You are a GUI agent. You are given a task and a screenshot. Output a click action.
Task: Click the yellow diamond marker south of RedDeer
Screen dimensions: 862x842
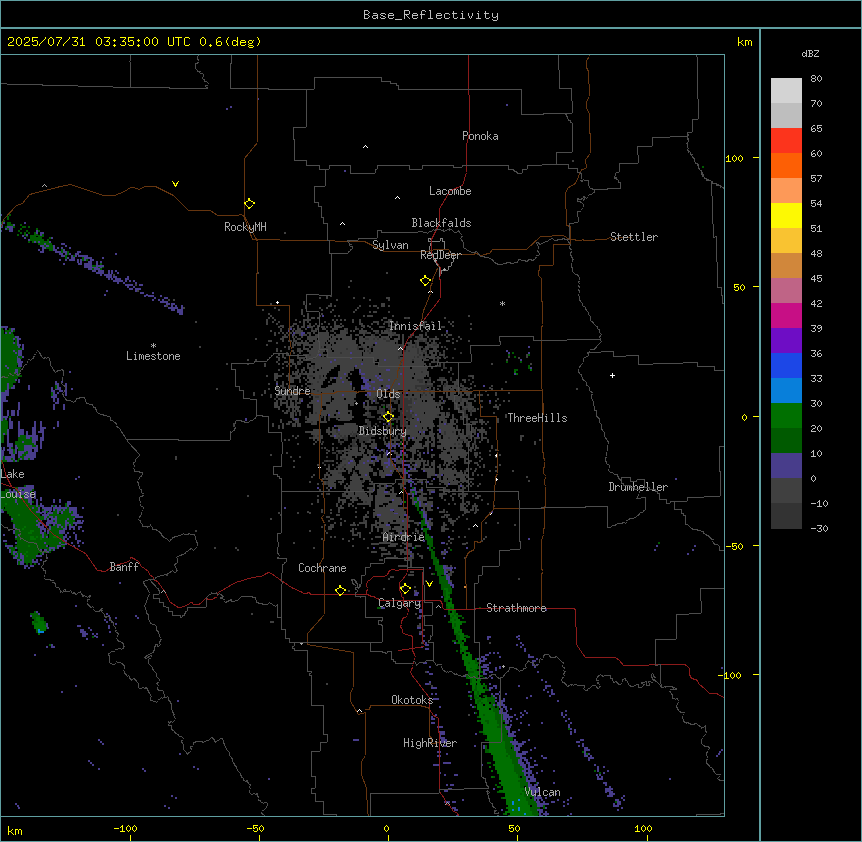point(426,281)
